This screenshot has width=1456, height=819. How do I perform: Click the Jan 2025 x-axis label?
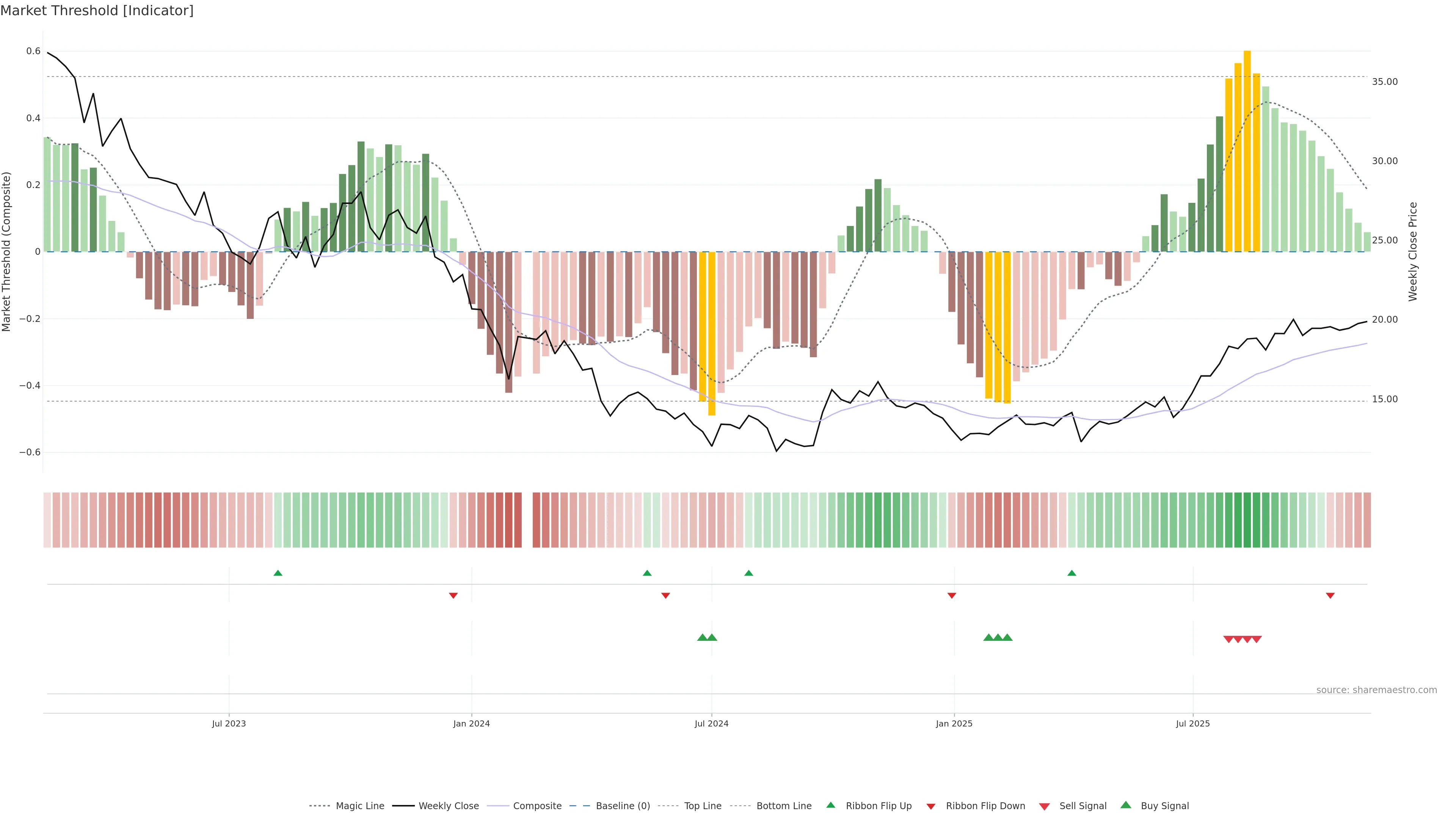pos(954,723)
